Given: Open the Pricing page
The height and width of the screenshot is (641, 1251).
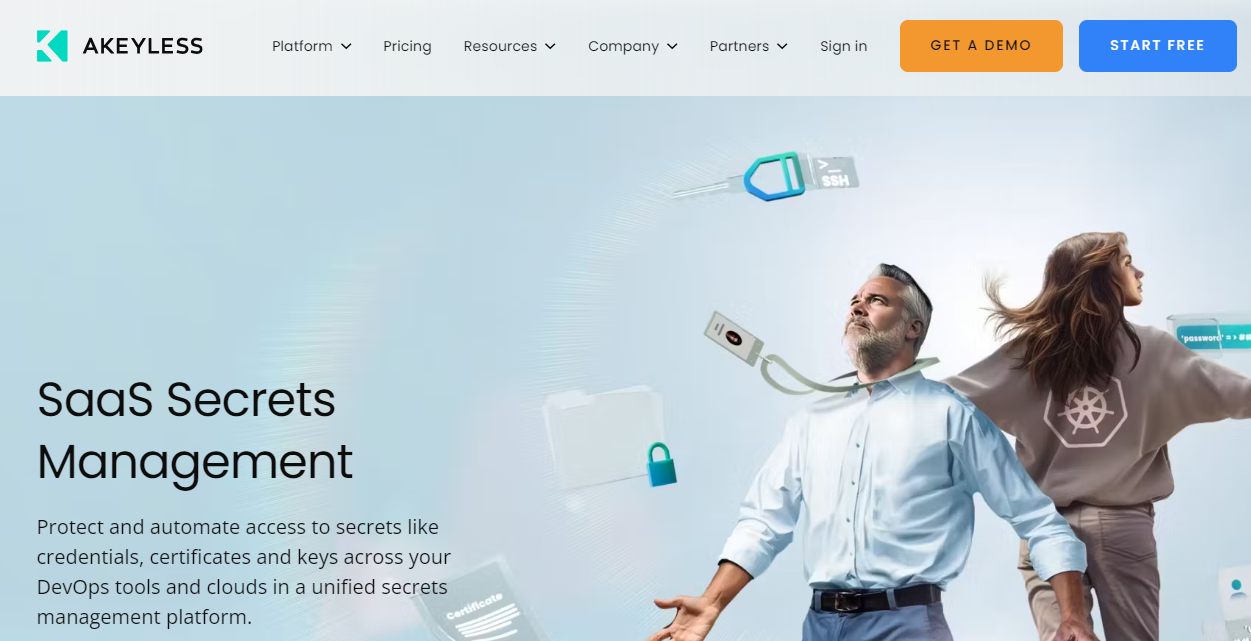Looking at the screenshot, I should [x=407, y=46].
